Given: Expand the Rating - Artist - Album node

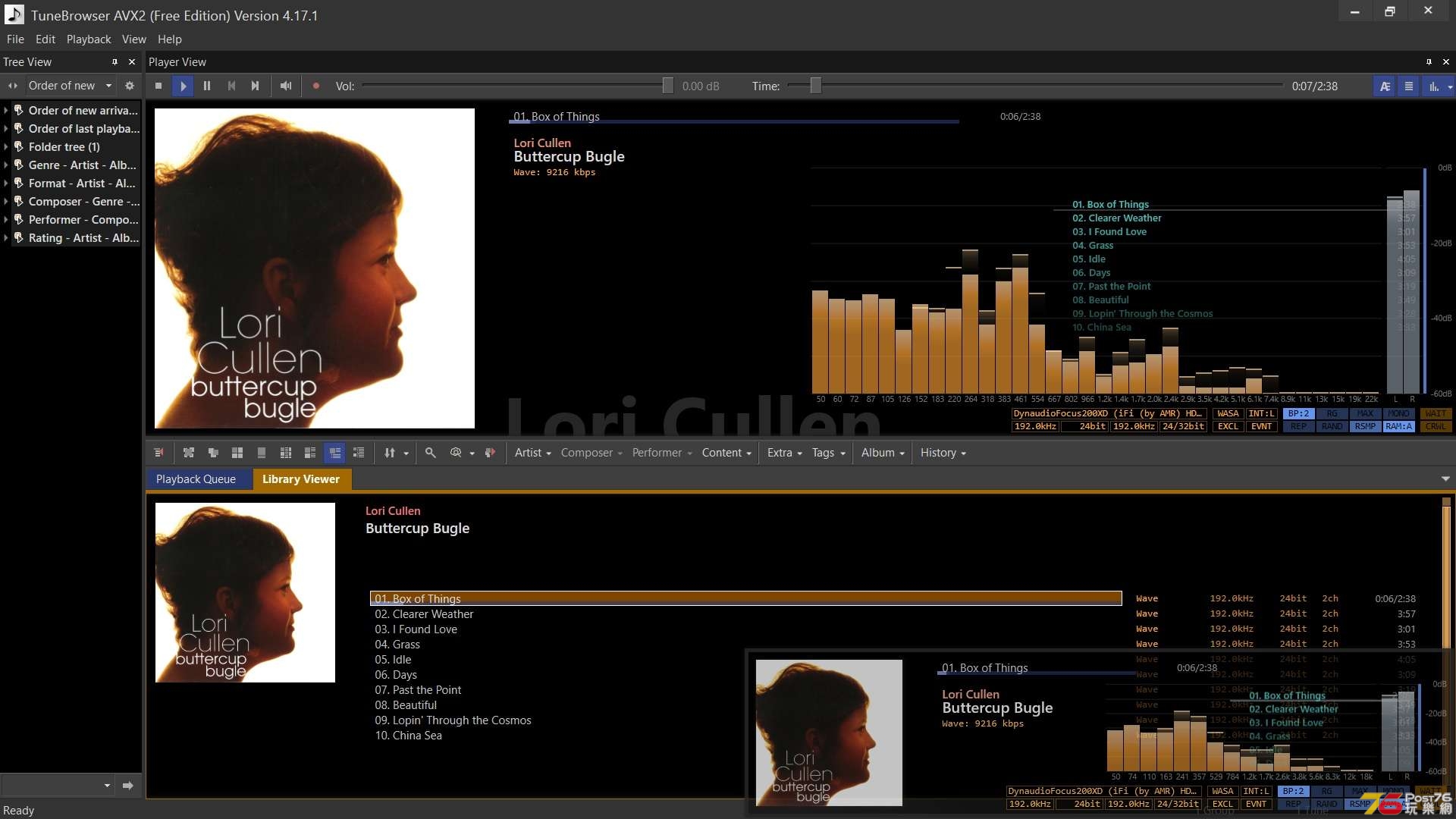Looking at the screenshot, I should (x=6, y=238).
